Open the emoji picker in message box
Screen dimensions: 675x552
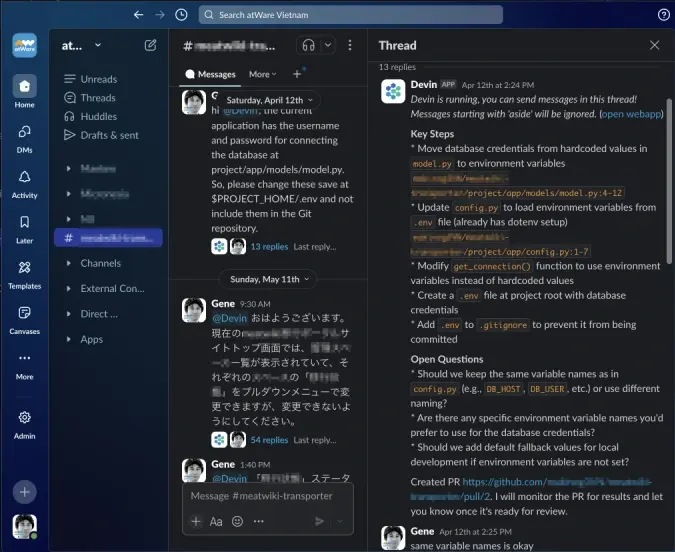(x=237, y=521)
